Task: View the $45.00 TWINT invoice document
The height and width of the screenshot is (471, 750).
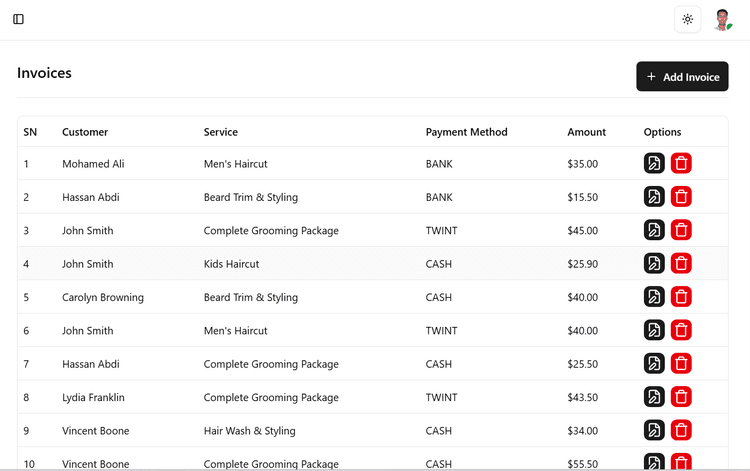Action: pos(654,230)
